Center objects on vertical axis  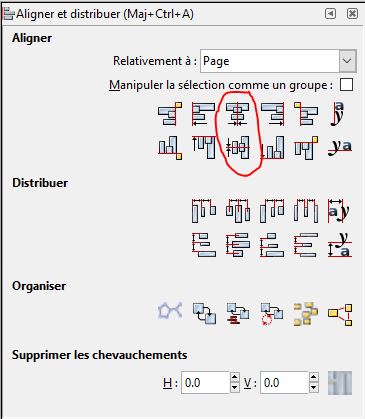pos(237,114)
